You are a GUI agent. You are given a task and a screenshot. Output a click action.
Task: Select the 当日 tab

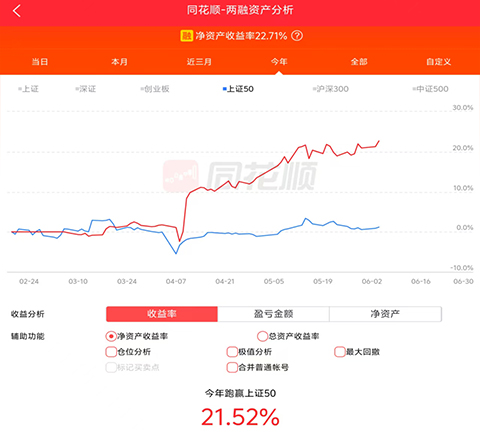[x=40, y=62]
